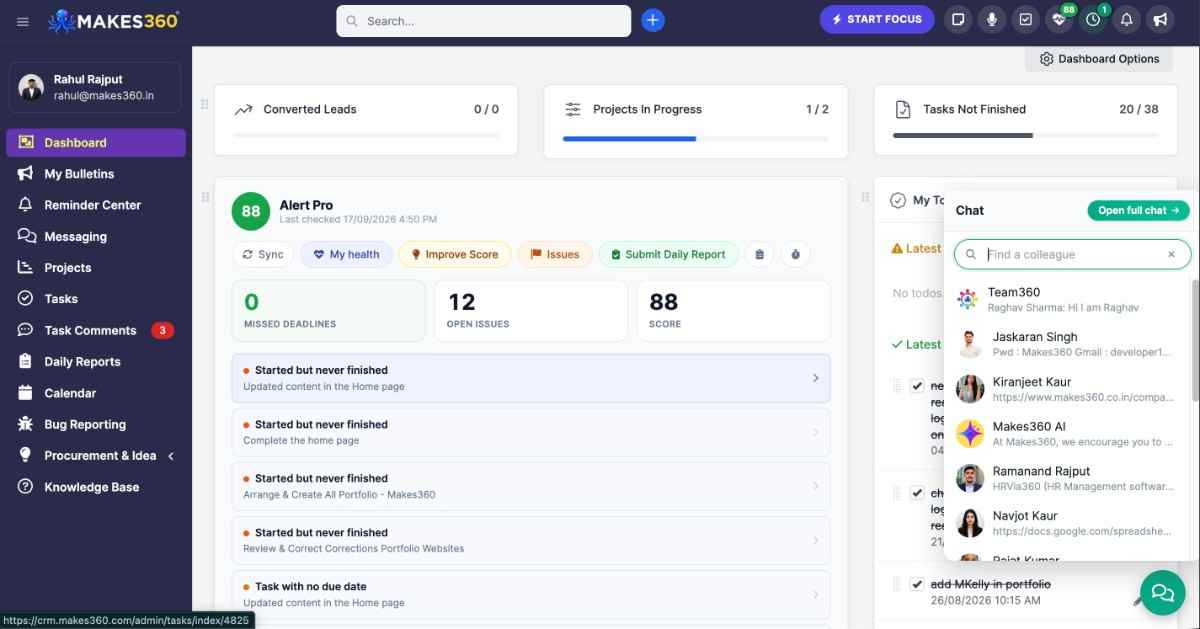Open the checklist icon in top bar
The image size is (1200, 629).
pos(1025,19)
